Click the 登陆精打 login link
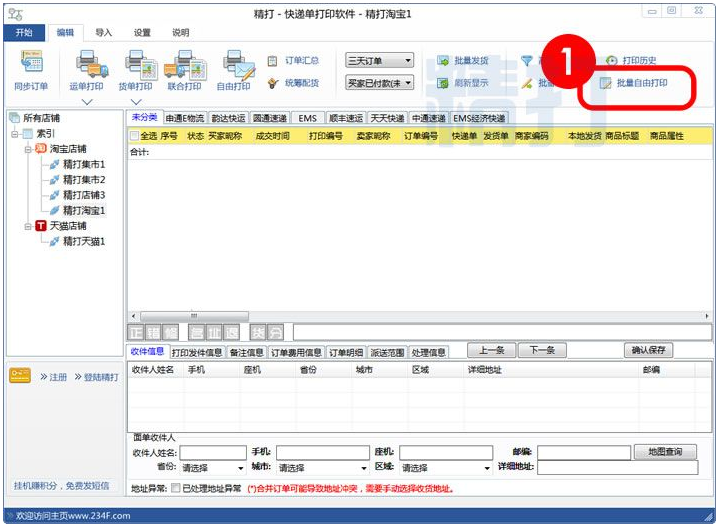718x526 pixels. (101, 377)
